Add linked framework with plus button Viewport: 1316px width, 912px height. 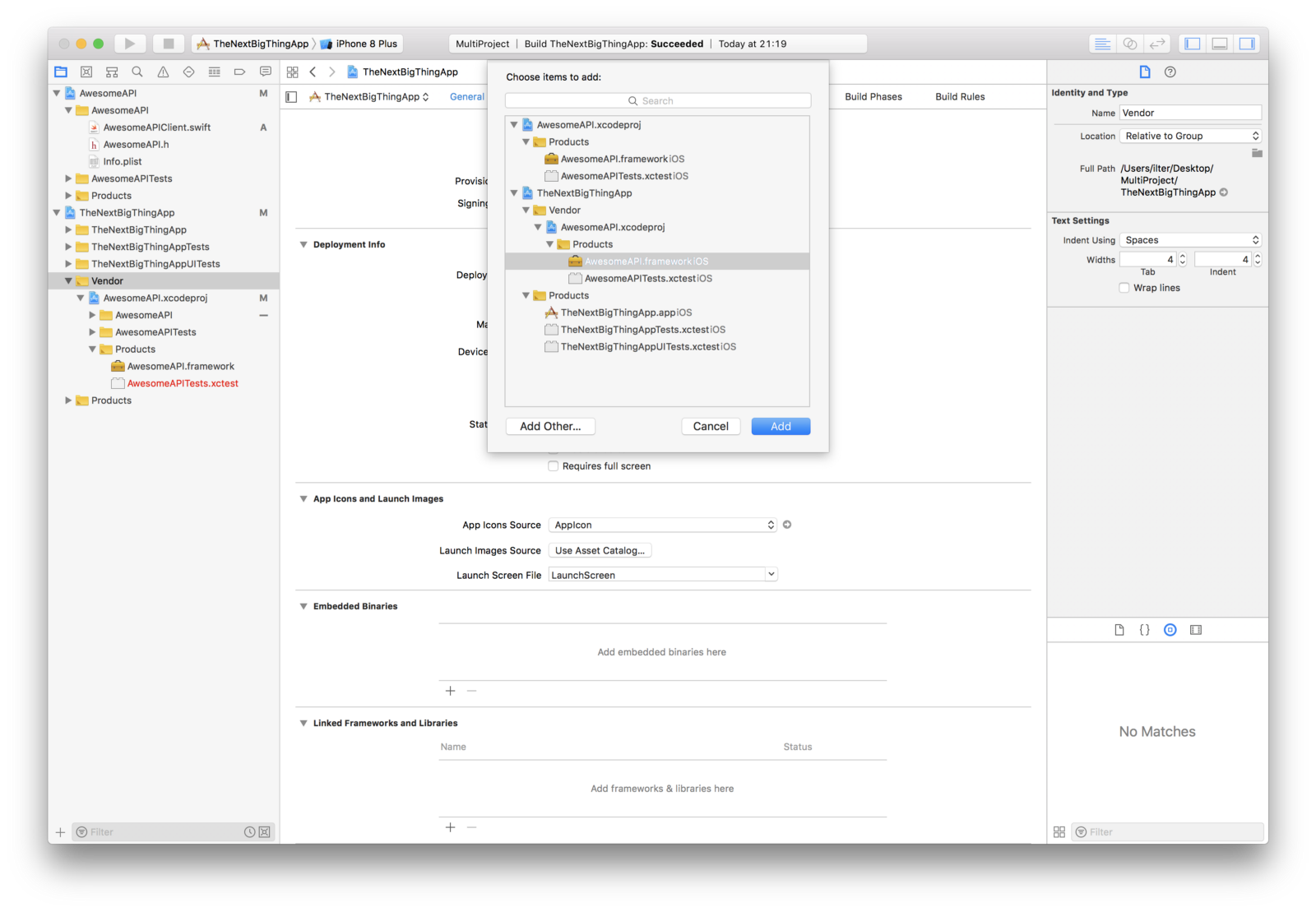[450, 827]
